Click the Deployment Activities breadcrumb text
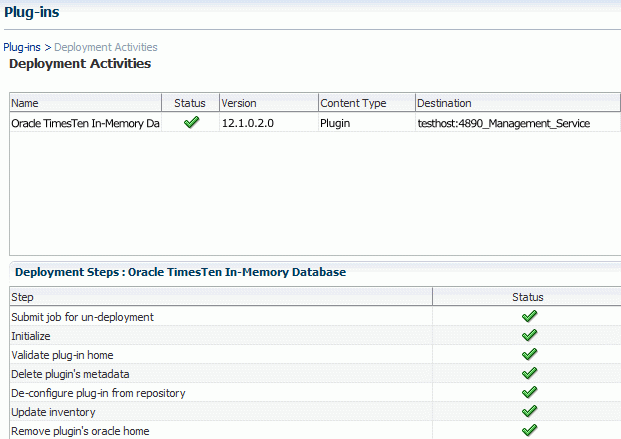Image resolution: width=621 pixels, height=439 pixels. pyautogui.click(x=106, y=47)
